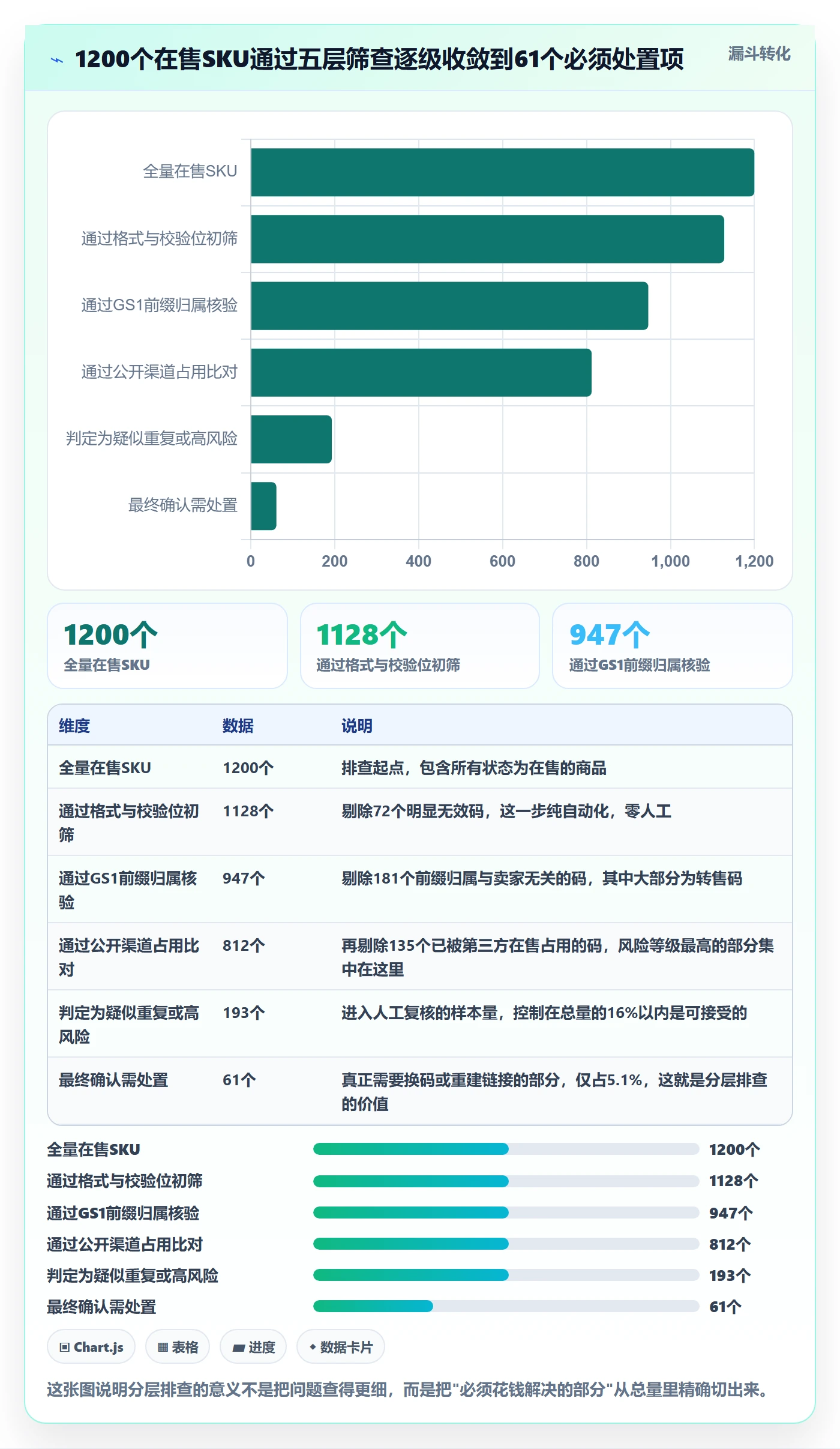Click the 维度 column header
This screenshot has height=1449, width=840.
pyautogui.click(x=74, y=726)
